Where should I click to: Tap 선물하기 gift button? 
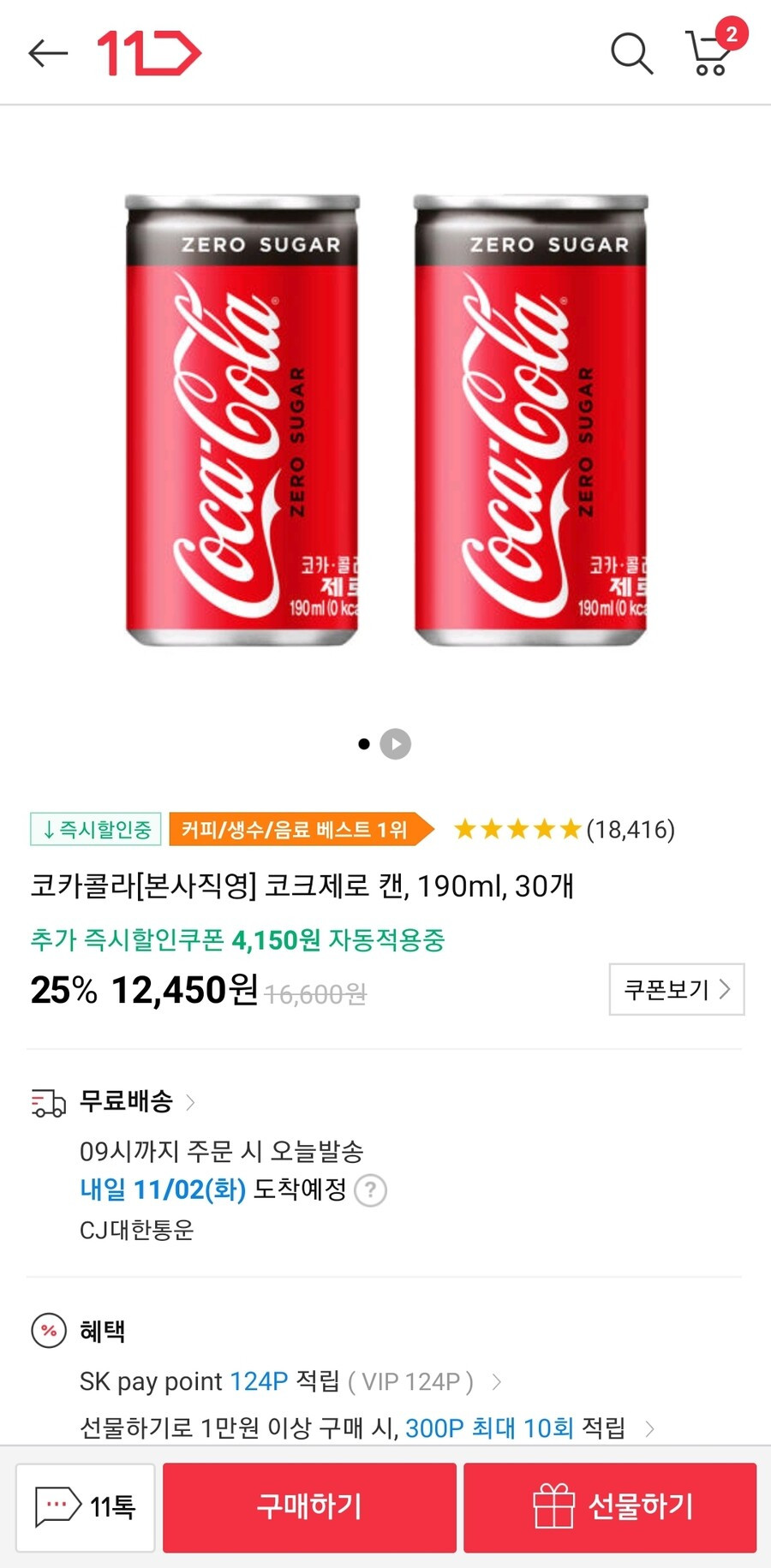[610, 1507]
